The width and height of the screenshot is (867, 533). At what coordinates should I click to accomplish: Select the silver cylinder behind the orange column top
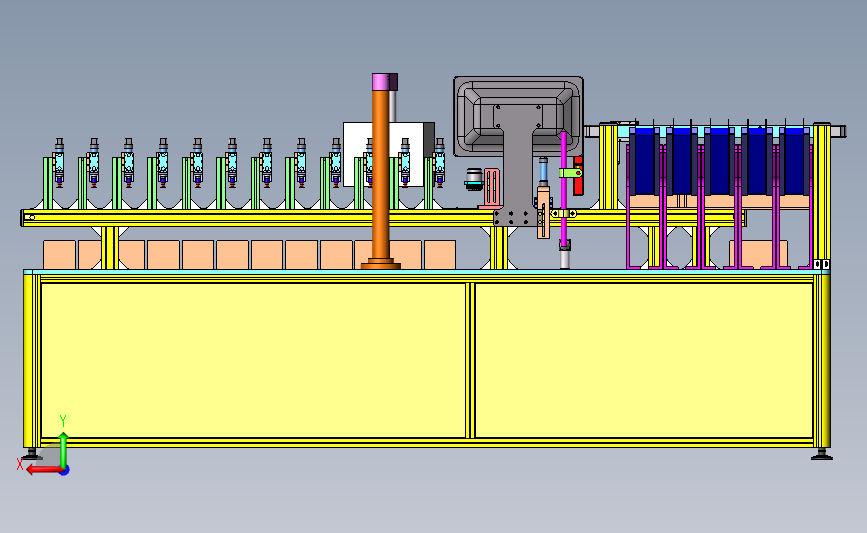coord(393,106)
